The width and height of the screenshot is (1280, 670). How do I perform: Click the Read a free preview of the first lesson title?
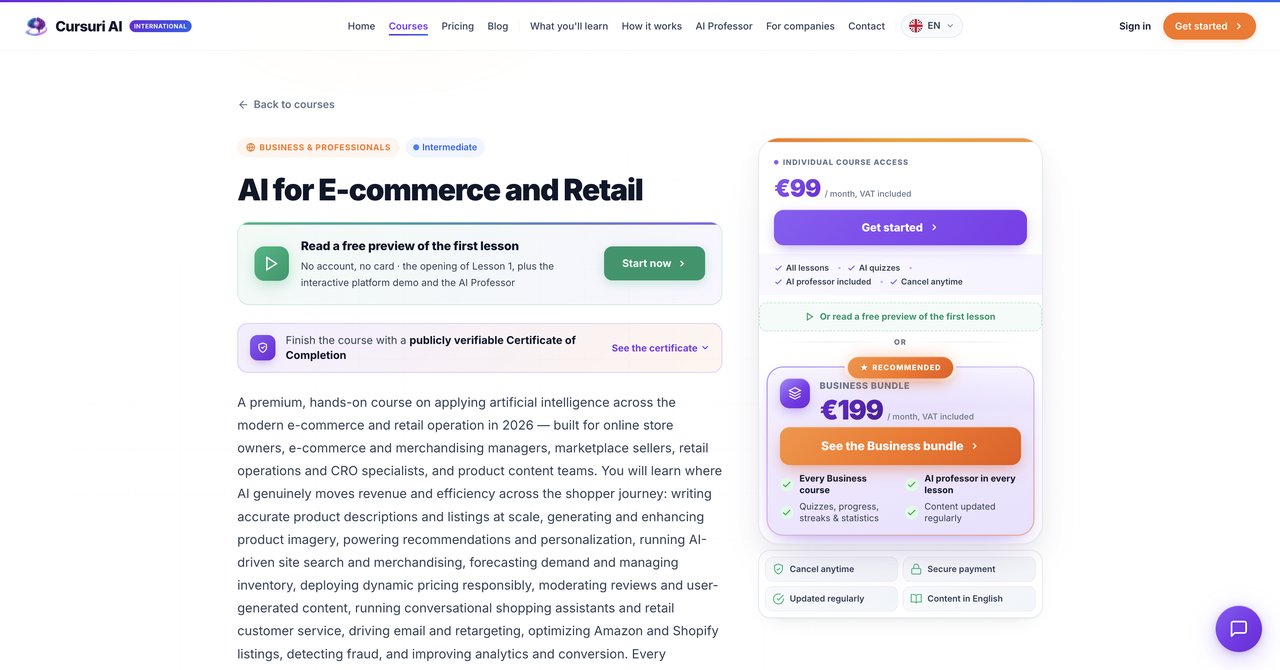[410, 246]
